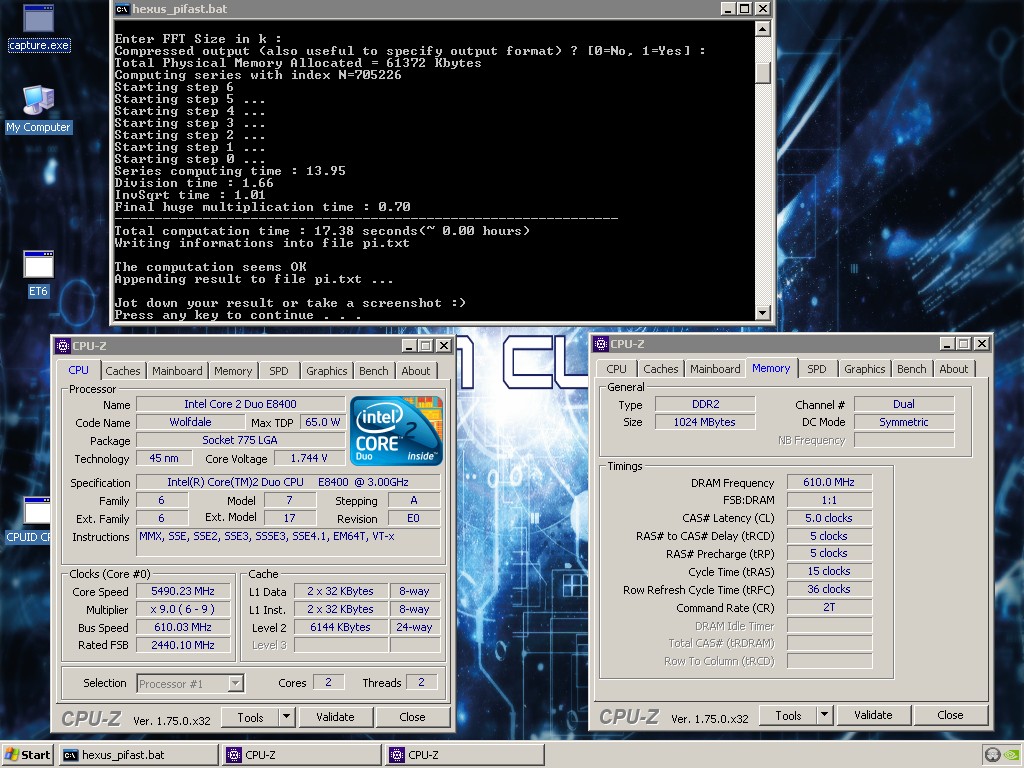Select Memory tab in right CPU-Z

771,368
